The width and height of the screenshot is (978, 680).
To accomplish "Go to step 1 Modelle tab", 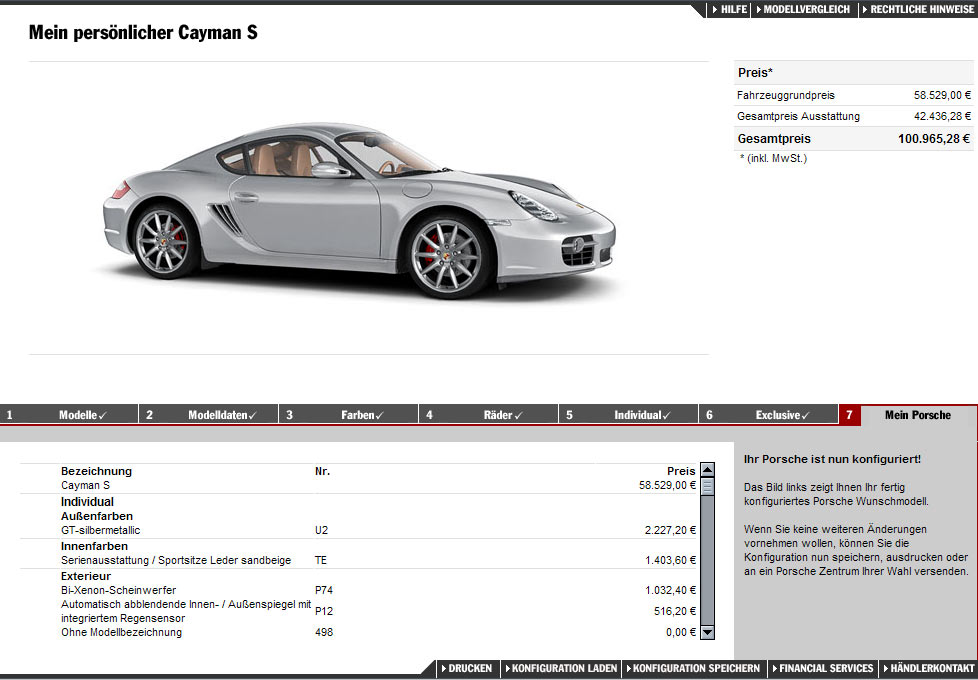I will 69,415.
